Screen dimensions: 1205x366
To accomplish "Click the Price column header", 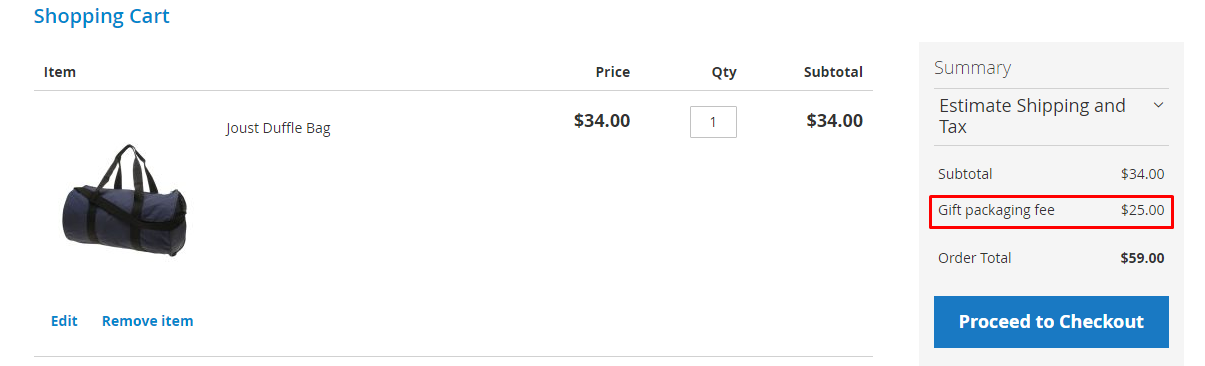I will 613,72.
